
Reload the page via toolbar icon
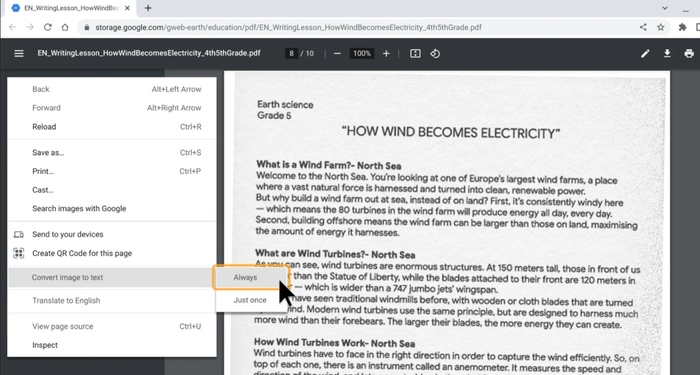[x=47, y=27]
